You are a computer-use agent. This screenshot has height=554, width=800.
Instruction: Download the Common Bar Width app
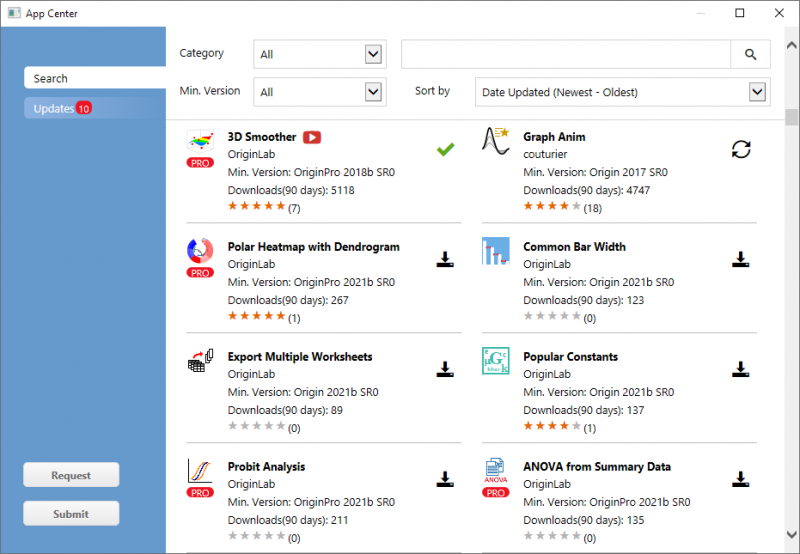click(740, 259)
